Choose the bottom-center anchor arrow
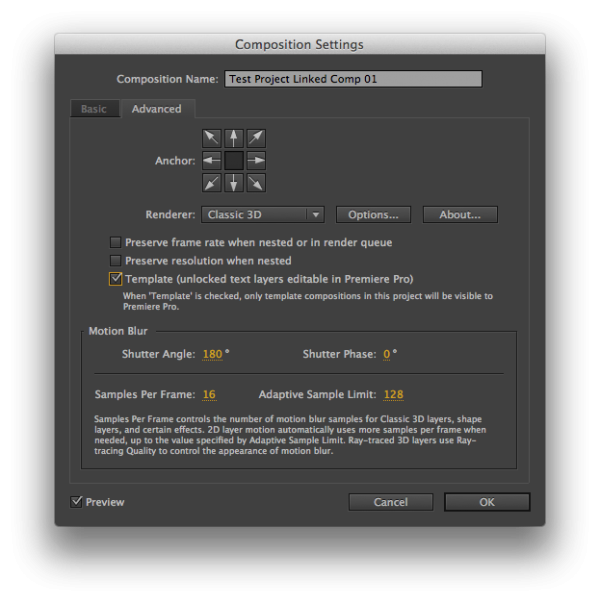 click(234, 182)
